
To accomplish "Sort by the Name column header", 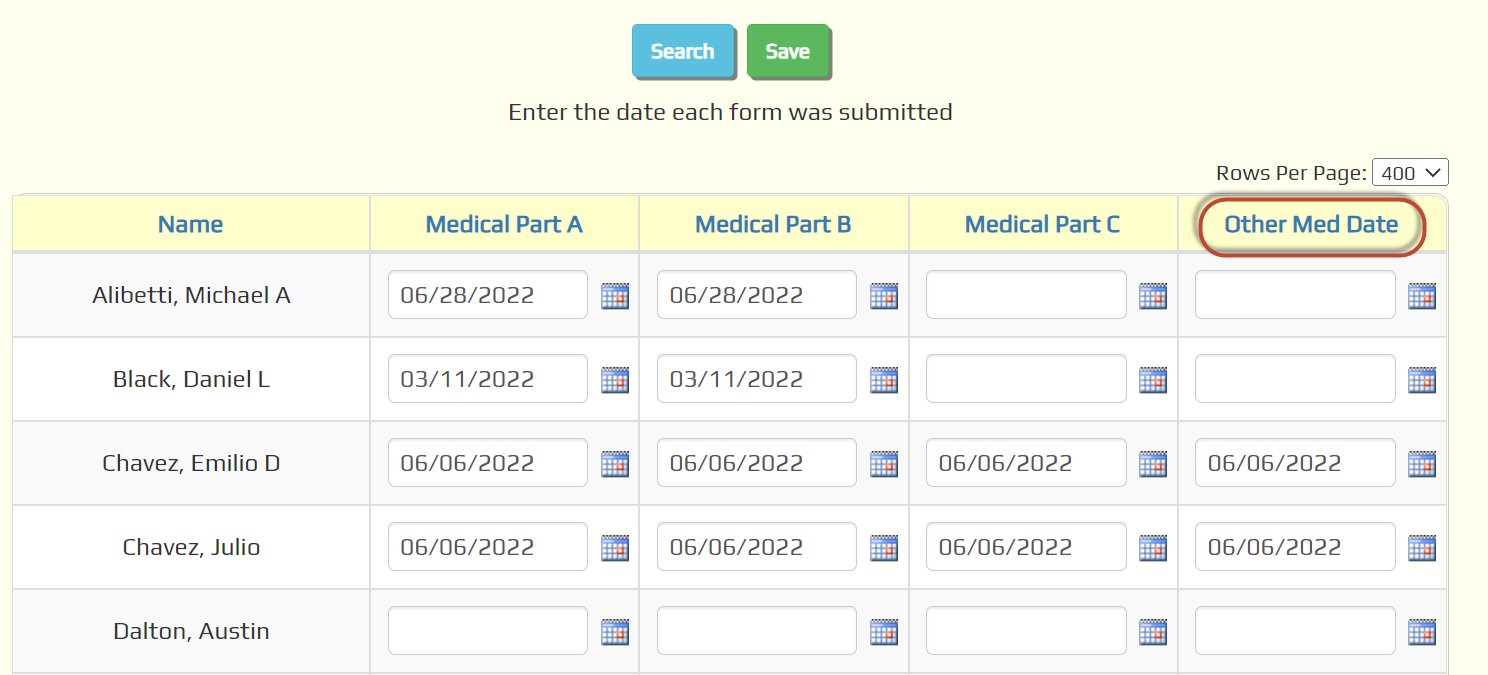I will tap(190, 224).
